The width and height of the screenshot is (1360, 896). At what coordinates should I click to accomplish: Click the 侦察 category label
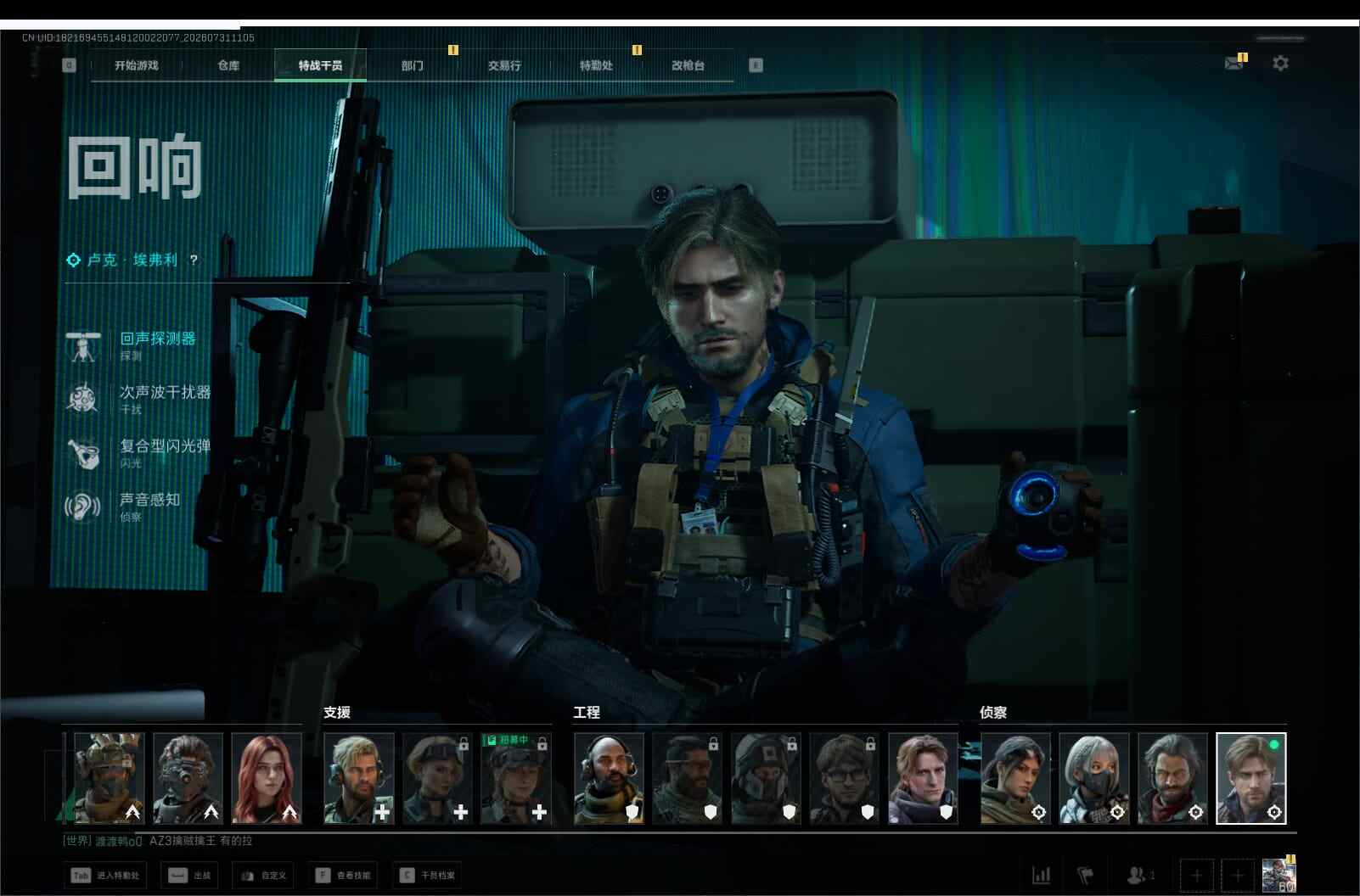pyautogui.click(x=993, y=713)
